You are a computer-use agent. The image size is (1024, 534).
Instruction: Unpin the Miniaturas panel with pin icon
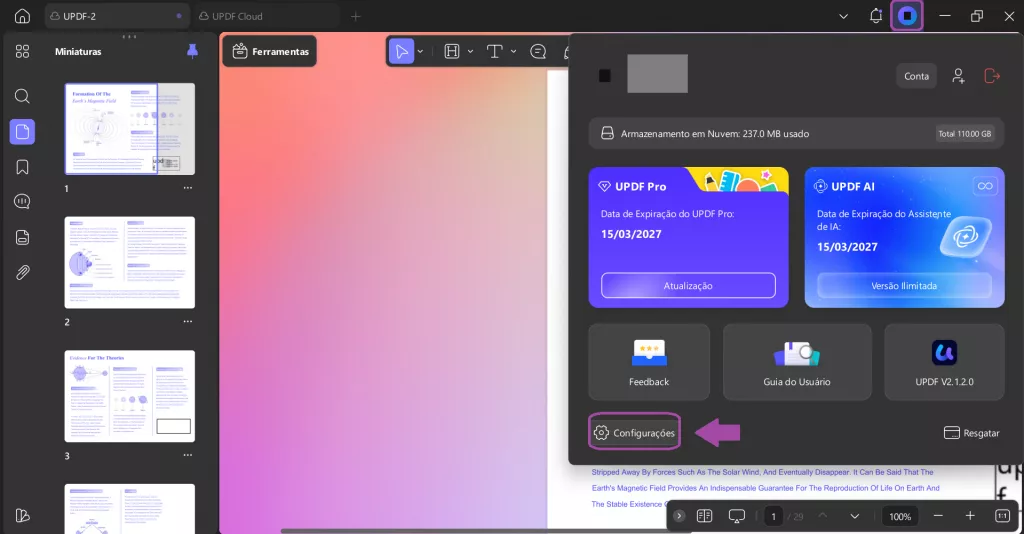192,51
